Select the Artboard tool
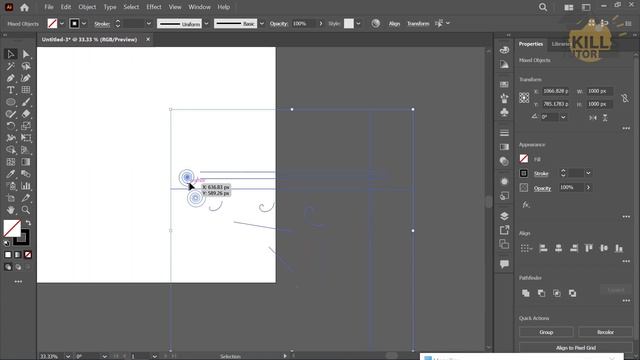640x360 pixels. (x=11, y=198)
